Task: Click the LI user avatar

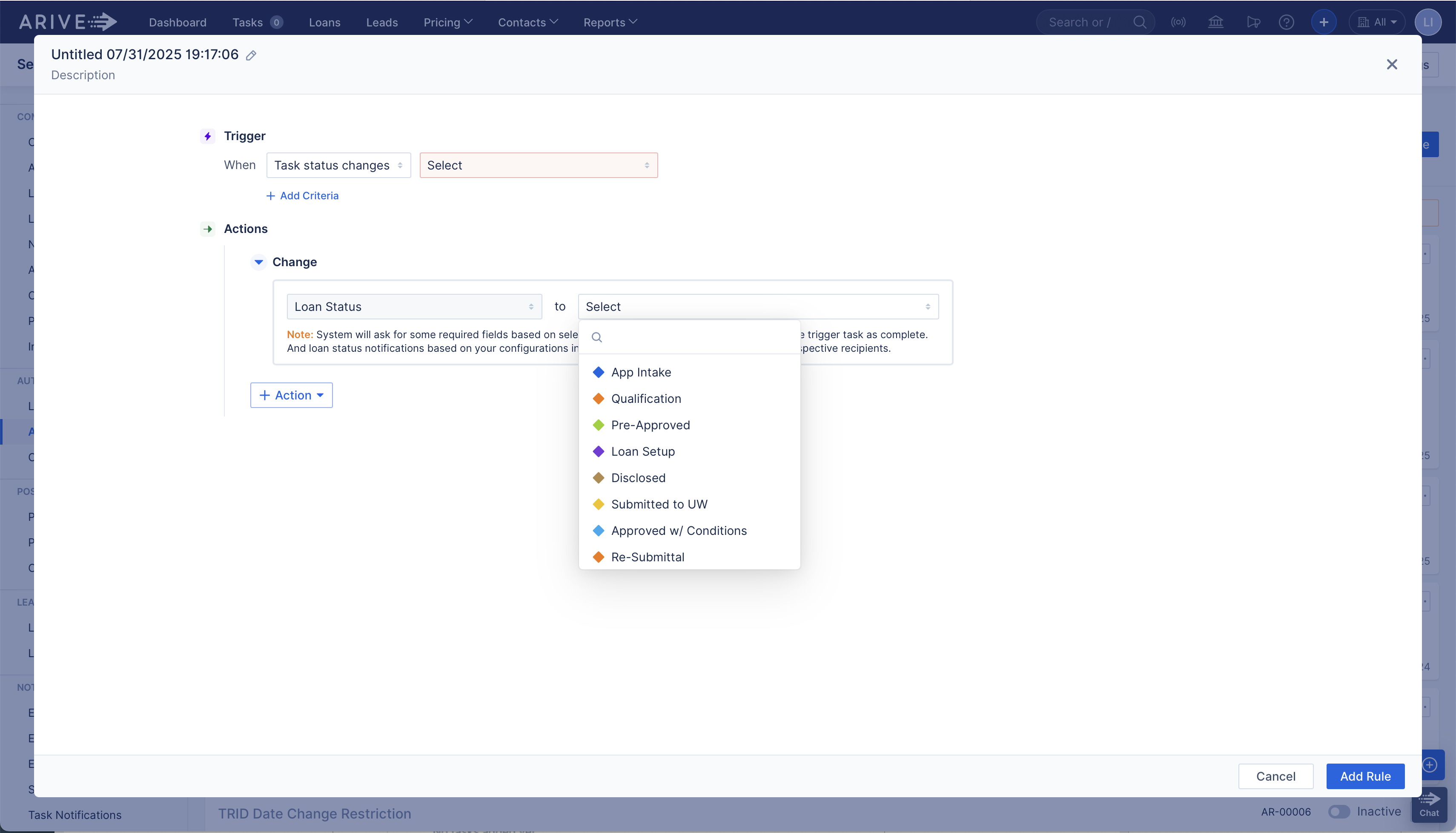Action: coord(1428,22)
